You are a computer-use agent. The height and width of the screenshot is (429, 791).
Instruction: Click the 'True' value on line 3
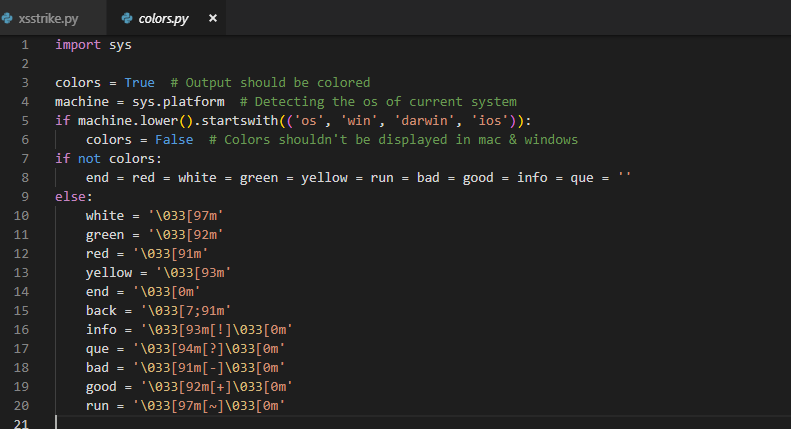point(139,83)
